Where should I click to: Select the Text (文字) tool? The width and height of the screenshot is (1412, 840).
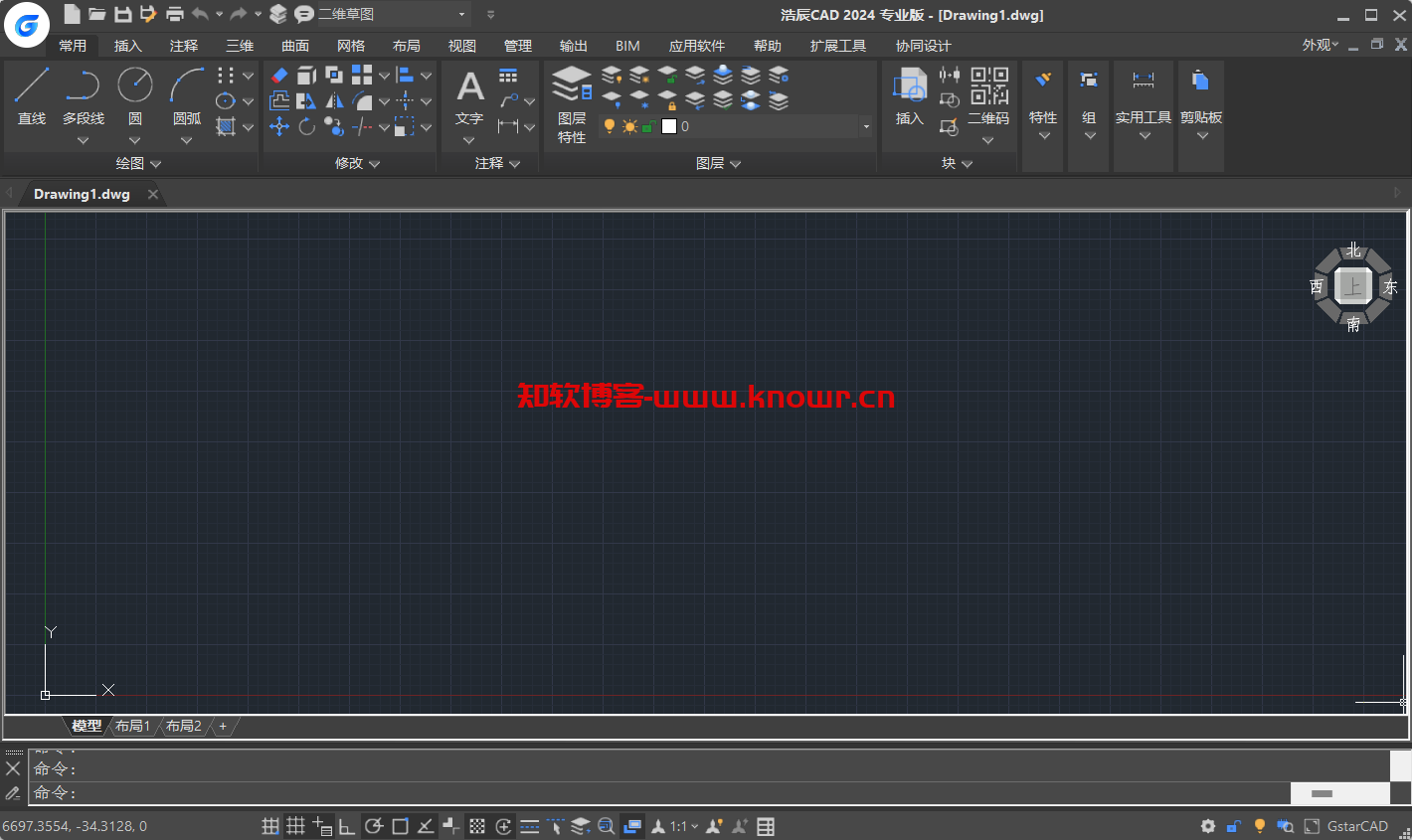[469, 96]
